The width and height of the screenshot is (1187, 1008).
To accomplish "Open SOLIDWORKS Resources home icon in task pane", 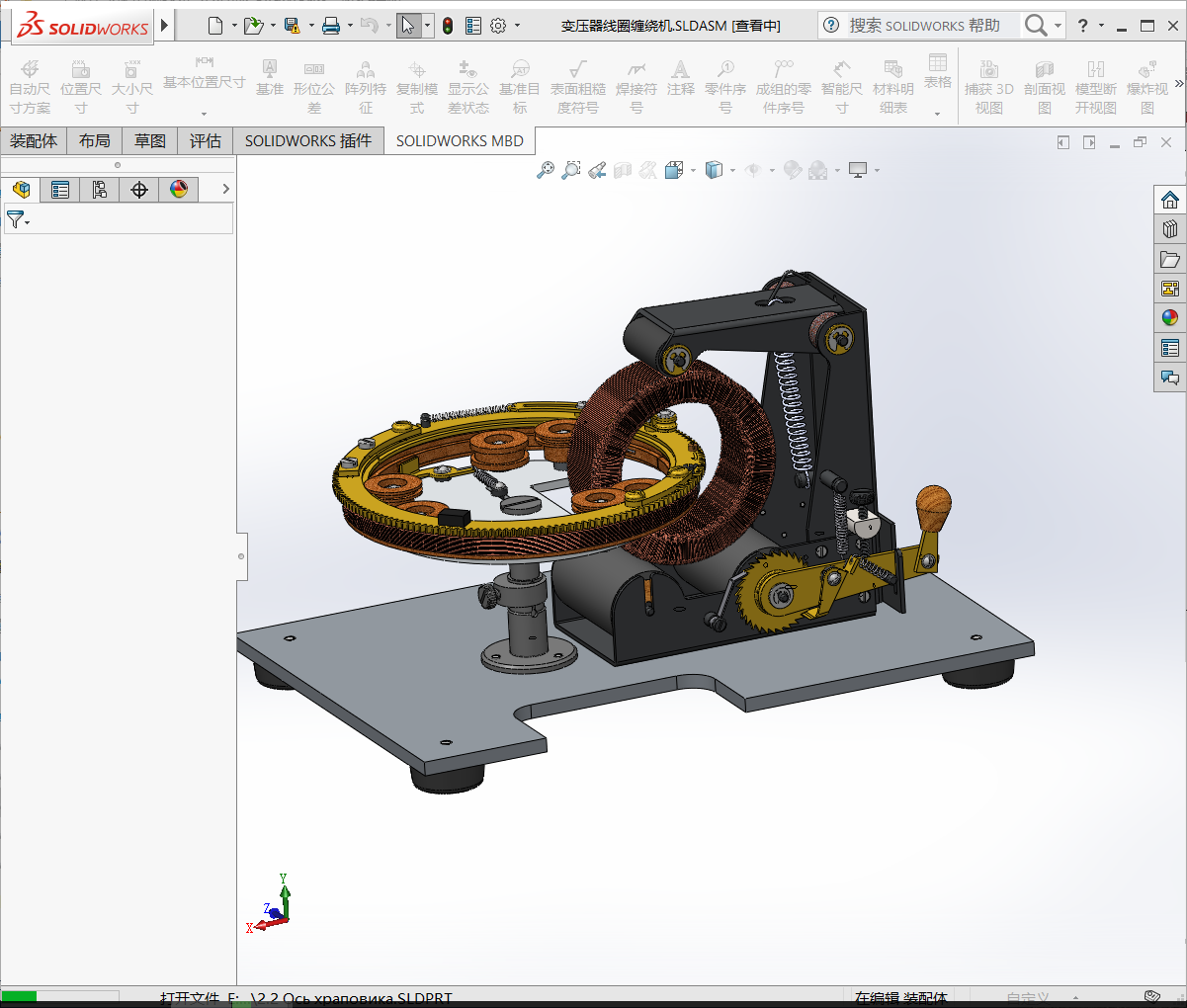I will click(x=1170, y=200).
